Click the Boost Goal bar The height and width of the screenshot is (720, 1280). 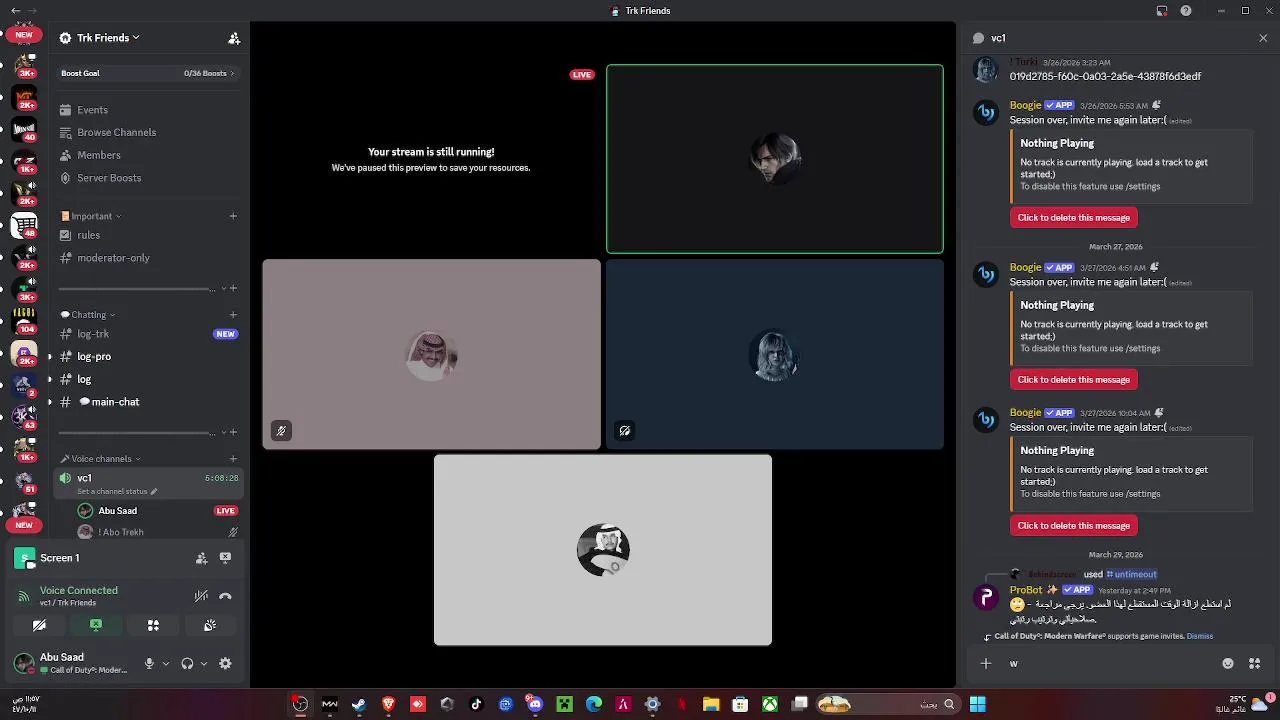click(148, 73)
